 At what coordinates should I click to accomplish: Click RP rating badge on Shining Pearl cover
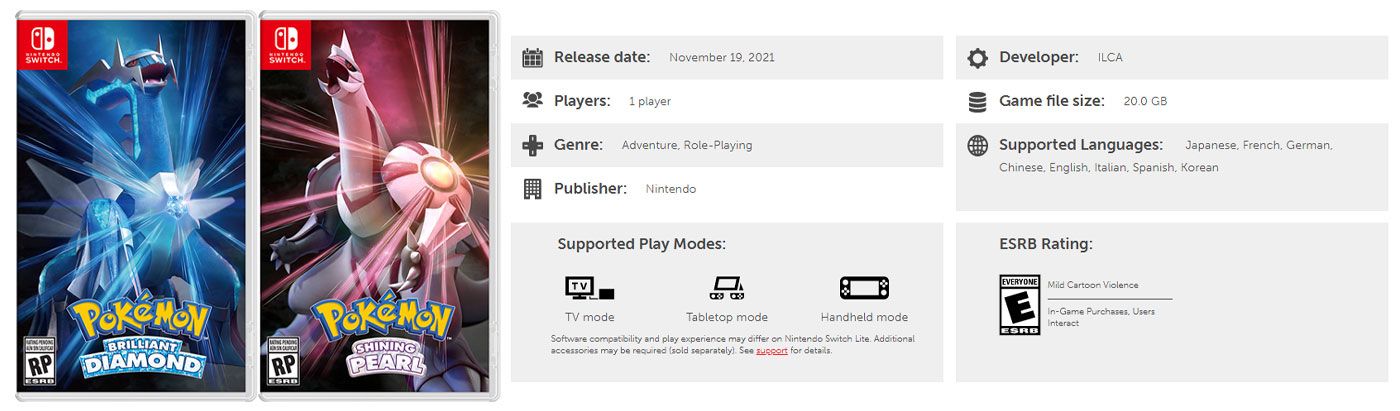pos(281,361)
